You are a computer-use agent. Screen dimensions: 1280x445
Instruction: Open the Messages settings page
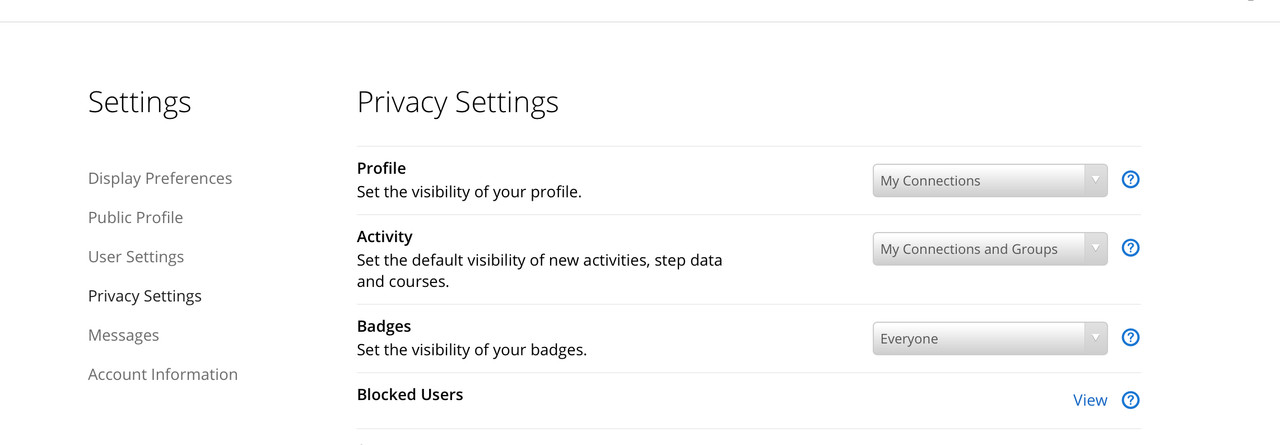pos(123,335)
